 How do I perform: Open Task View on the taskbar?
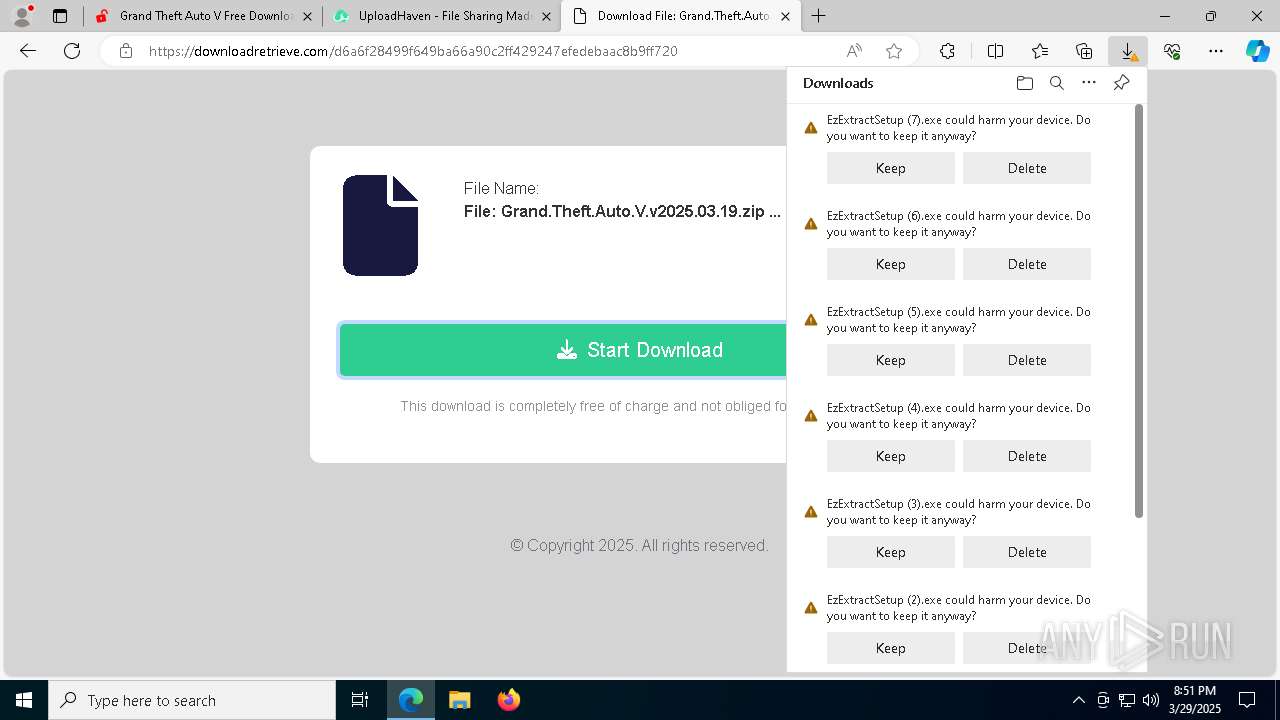(360, 700)
